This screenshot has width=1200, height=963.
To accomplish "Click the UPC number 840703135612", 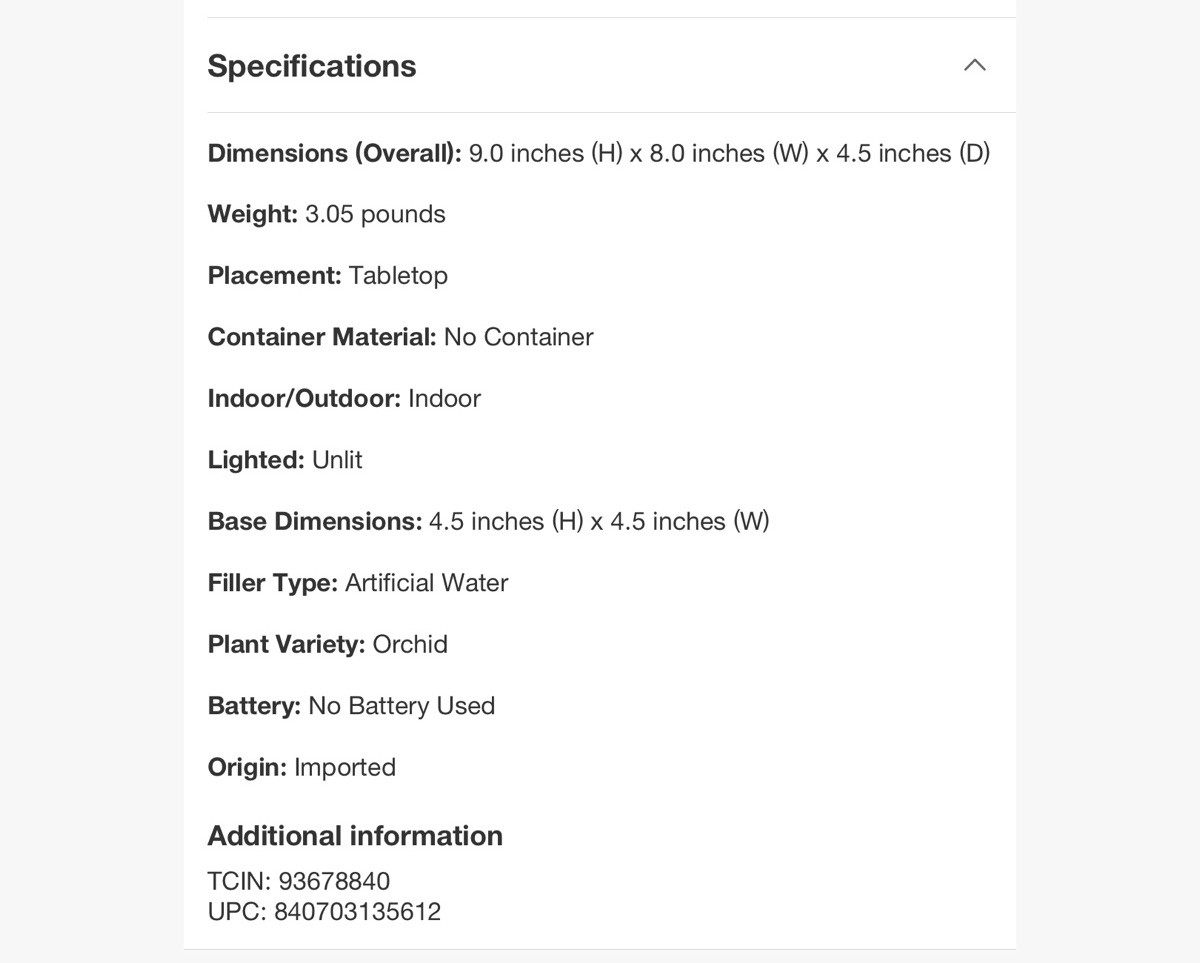I will click(x=357, y=911).
